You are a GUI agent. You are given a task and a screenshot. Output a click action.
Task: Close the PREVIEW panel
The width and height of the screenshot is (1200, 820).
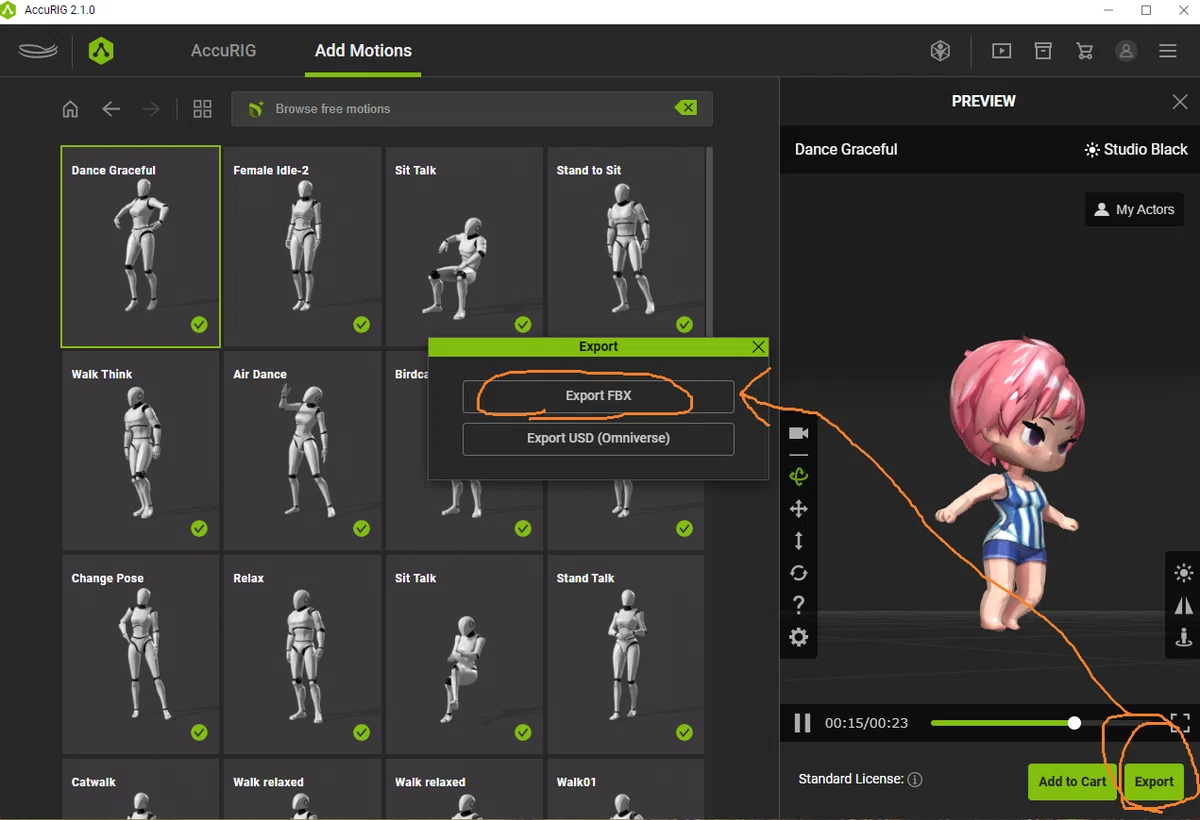pos(1180,101)
